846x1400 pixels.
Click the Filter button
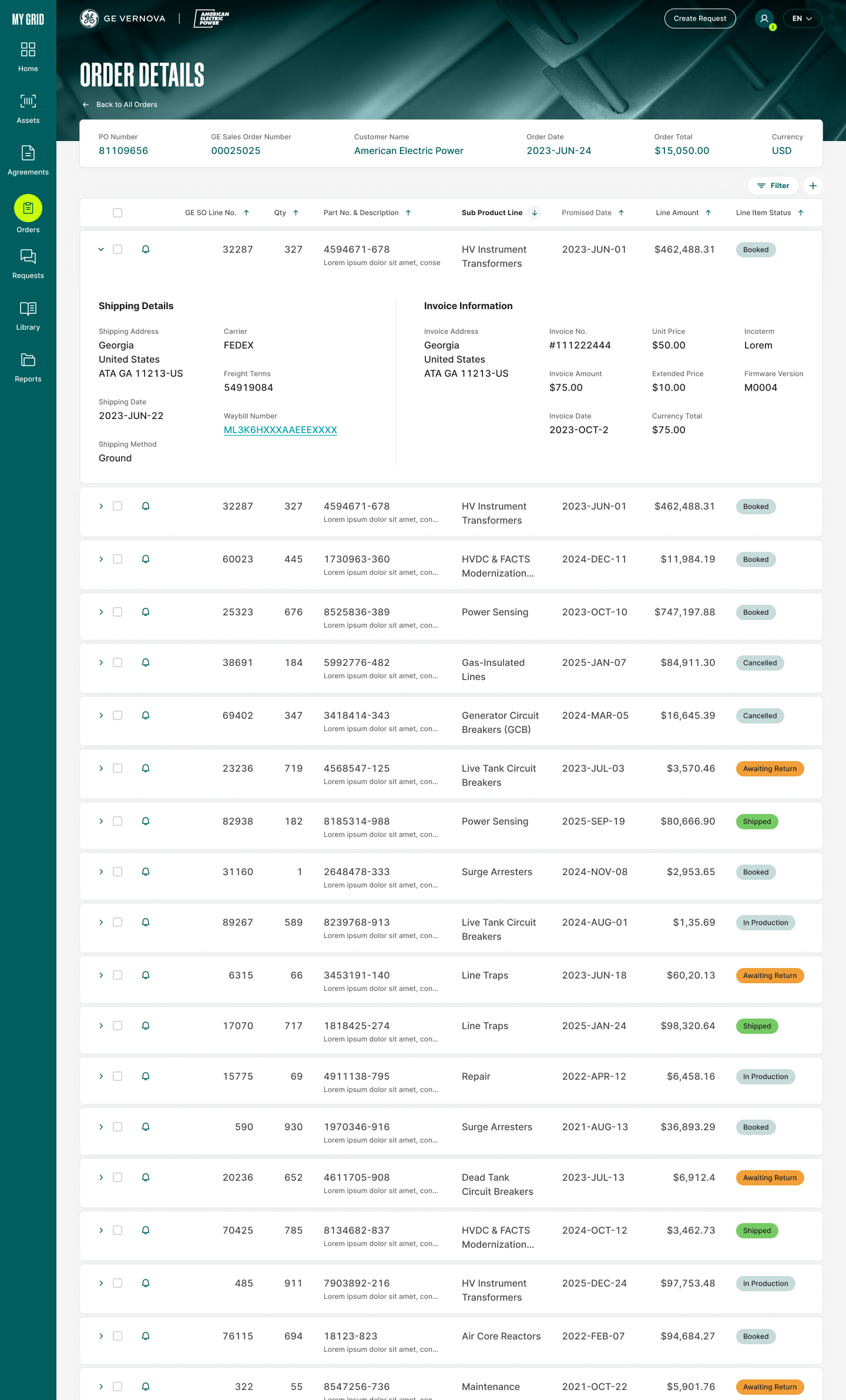click(x=773, y=186)
